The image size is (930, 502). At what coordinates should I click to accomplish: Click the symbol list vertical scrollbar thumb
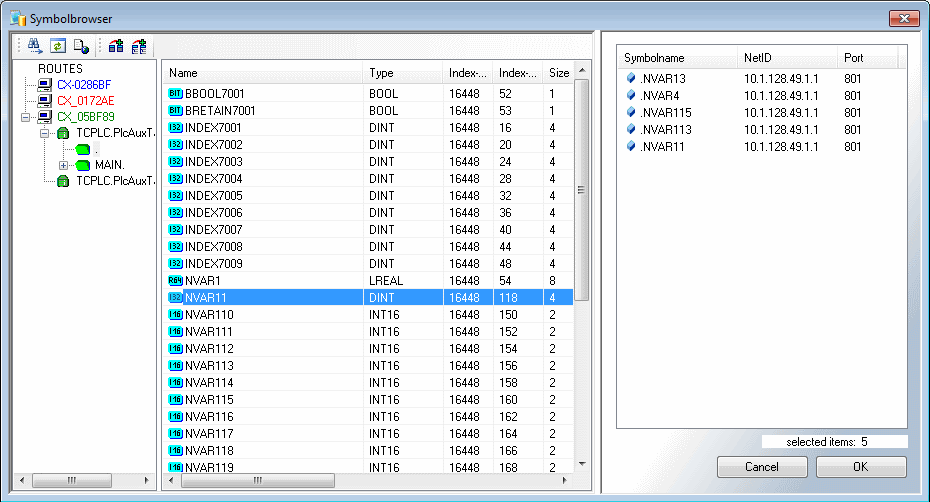click(x=582, y=190)
